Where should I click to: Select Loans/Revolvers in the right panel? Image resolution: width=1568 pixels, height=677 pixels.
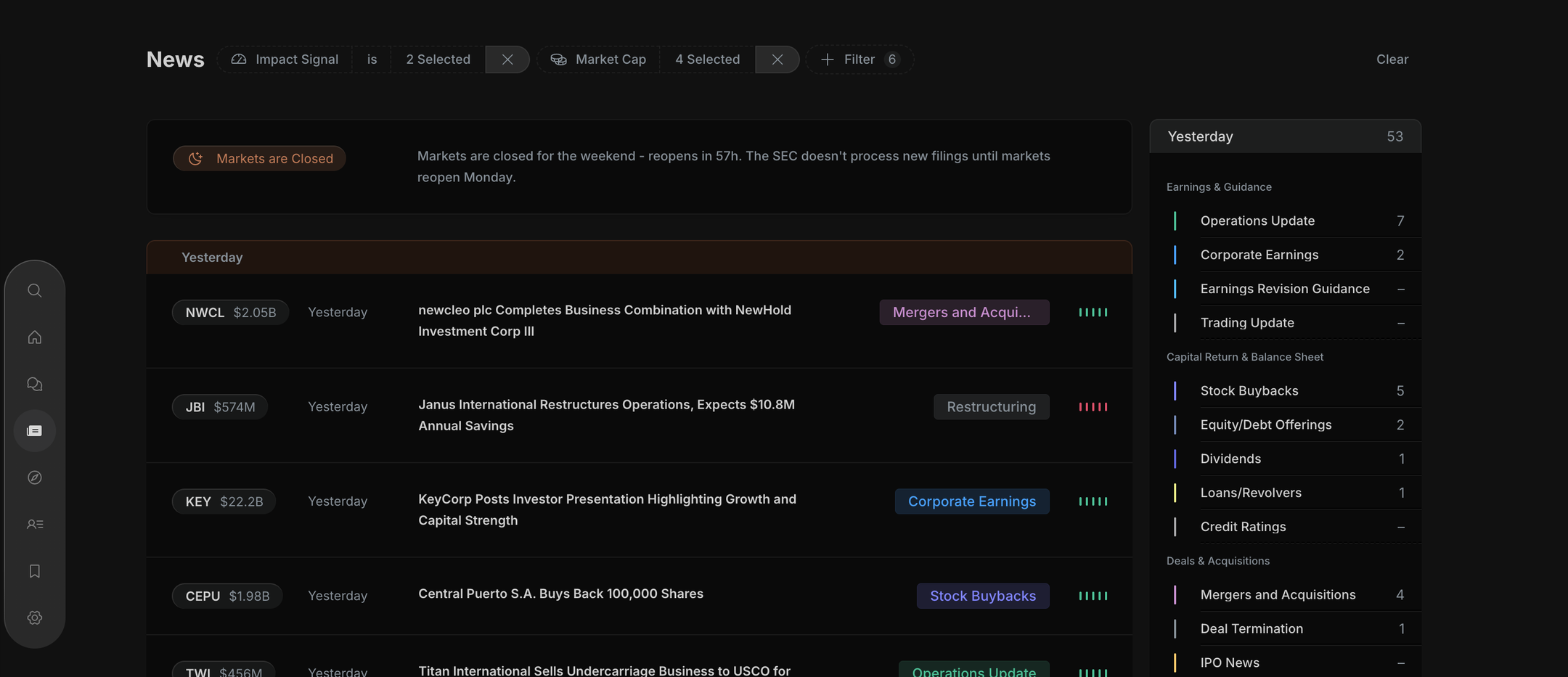pos(1286,493)
